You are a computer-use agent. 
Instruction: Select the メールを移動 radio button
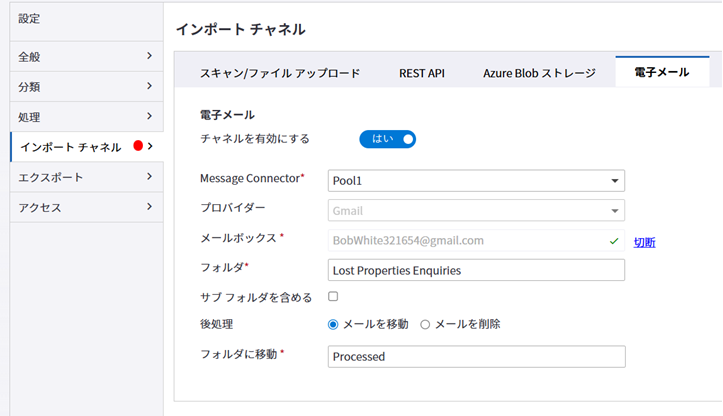[x=334, y=324]
